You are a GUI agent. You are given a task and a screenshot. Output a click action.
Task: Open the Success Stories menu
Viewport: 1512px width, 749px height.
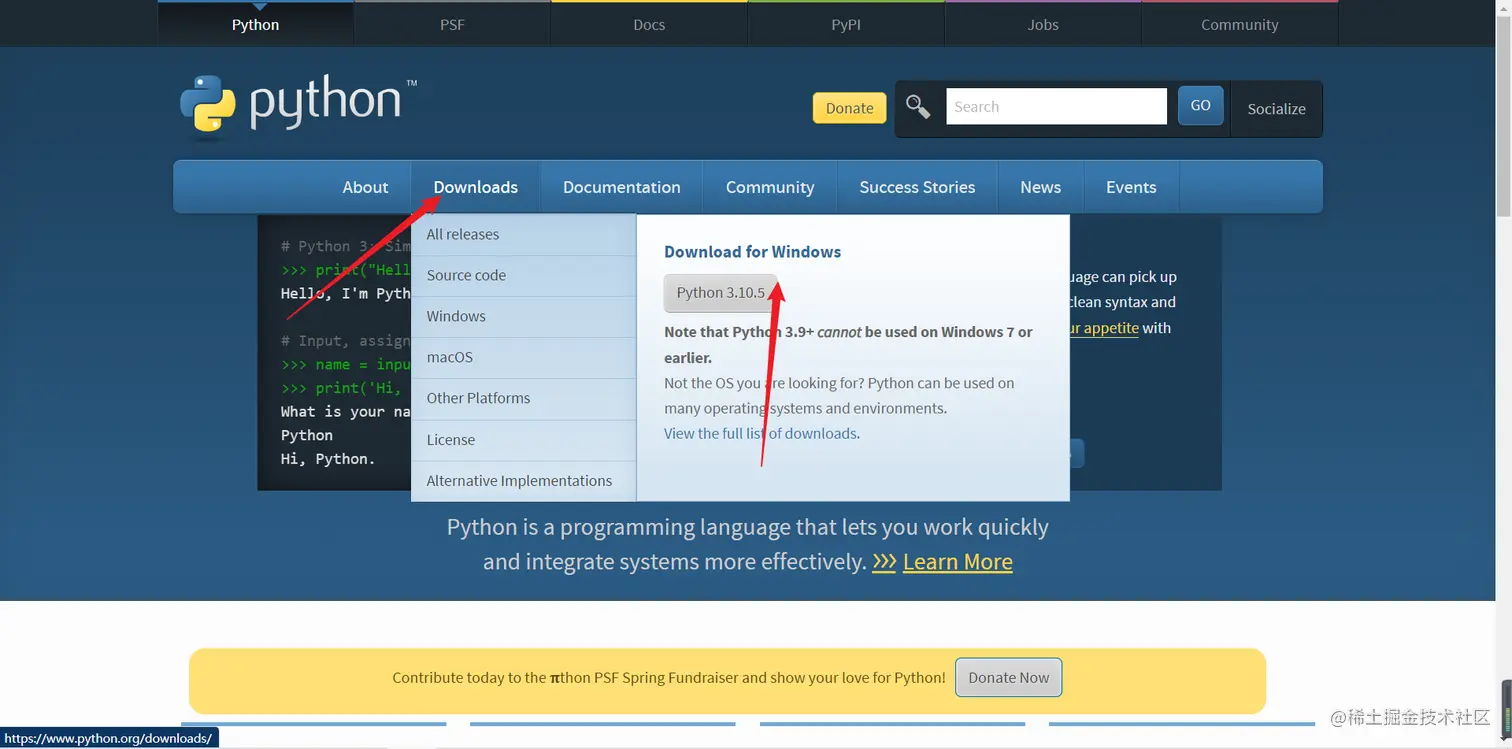coord(917,187)
